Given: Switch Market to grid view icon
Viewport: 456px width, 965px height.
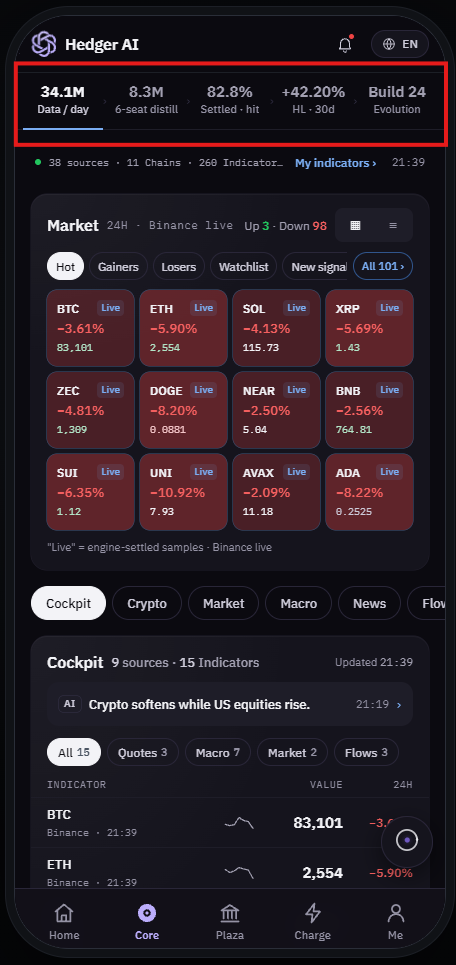Looking at the screenshot, I should click(x=355, y=225).
